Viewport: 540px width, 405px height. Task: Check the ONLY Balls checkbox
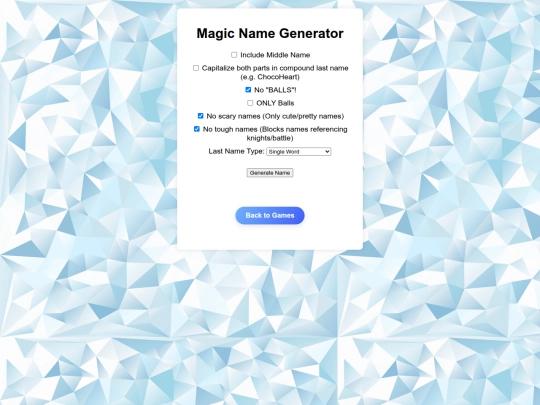pos(250,103)
